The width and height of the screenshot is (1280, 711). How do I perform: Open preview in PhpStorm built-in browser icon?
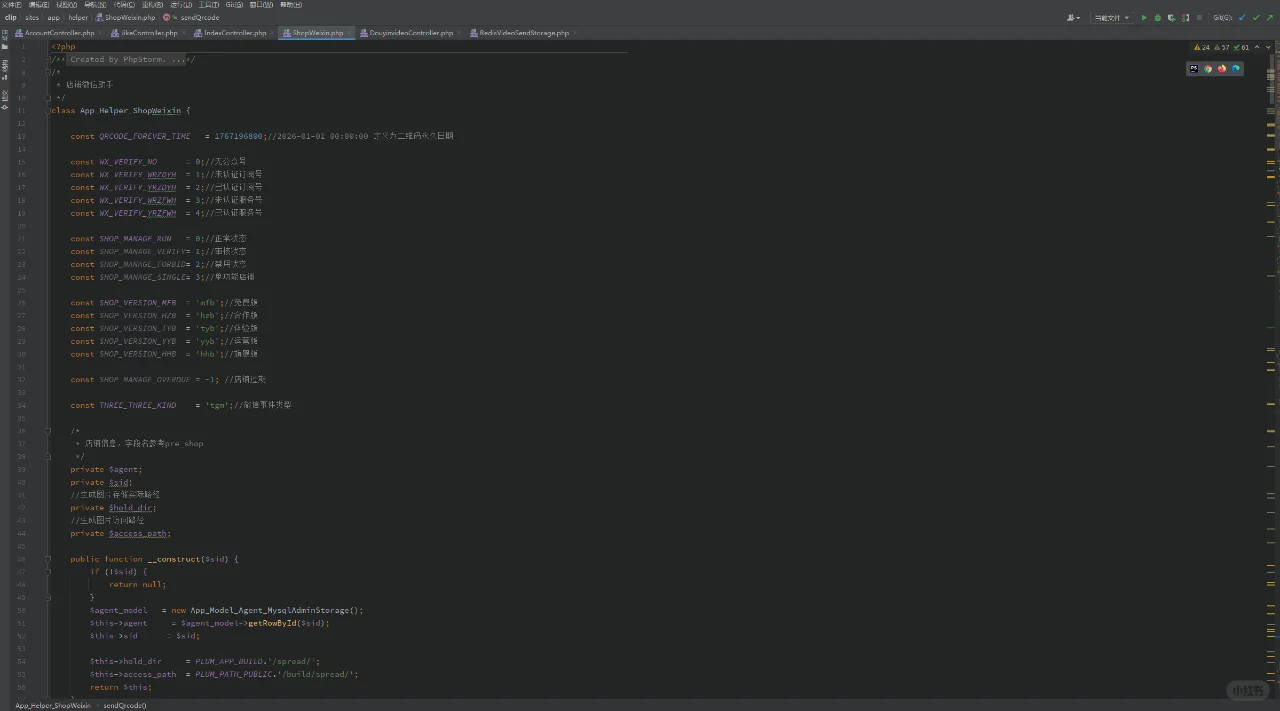pos(1194,69)
